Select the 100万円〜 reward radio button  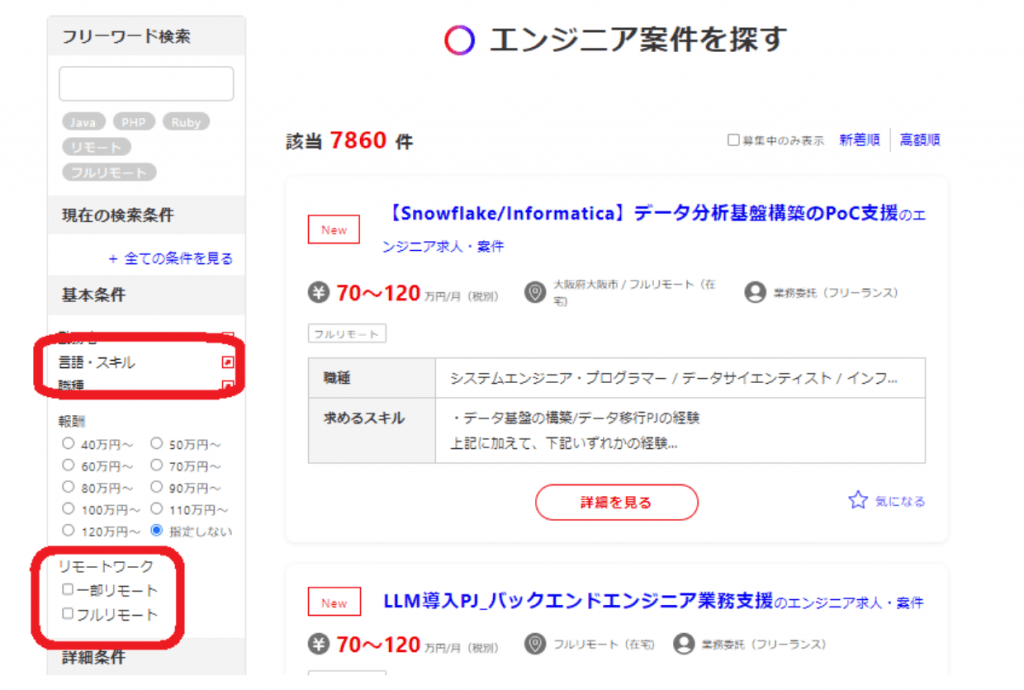[x=68, y=508]
